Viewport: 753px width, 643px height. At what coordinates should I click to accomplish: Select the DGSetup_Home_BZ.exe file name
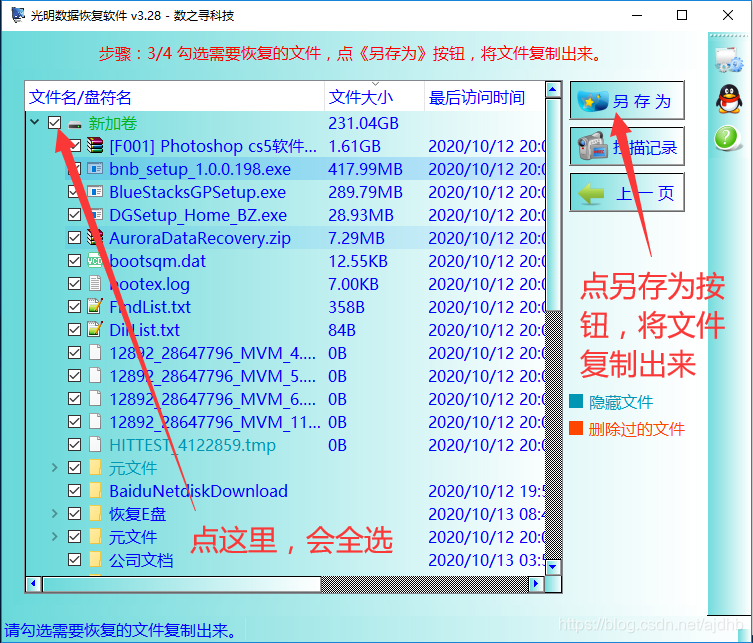click(198, 215)
